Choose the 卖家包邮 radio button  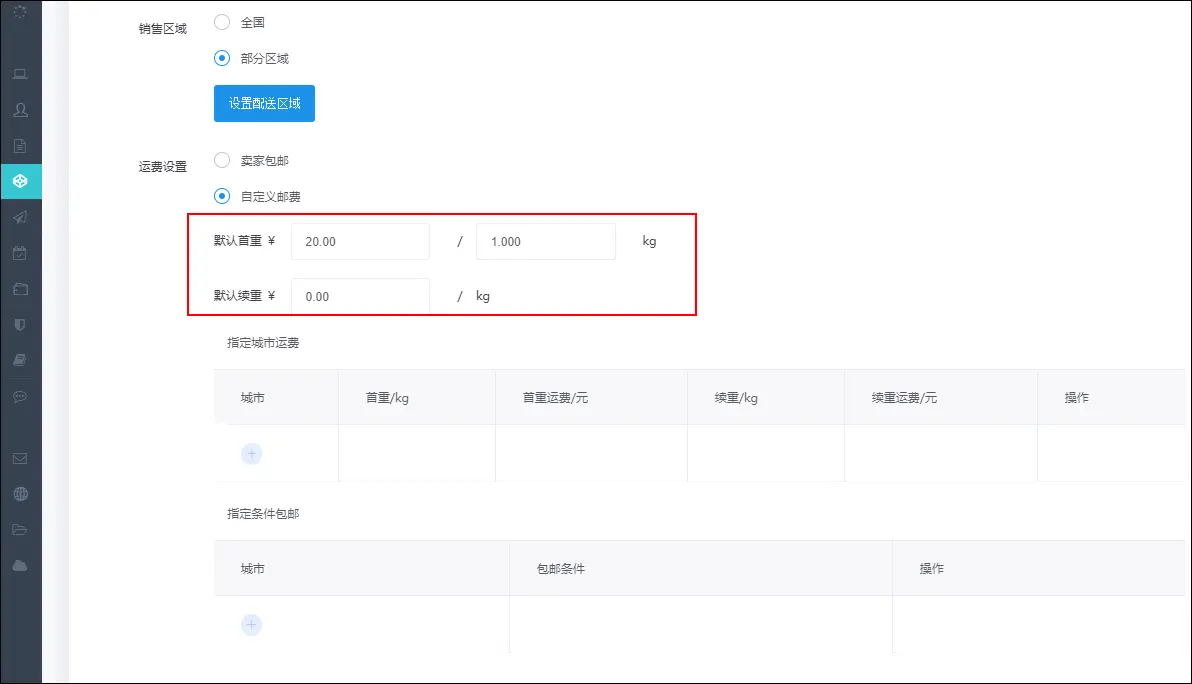pyautogui.click(x=222, y=160)
